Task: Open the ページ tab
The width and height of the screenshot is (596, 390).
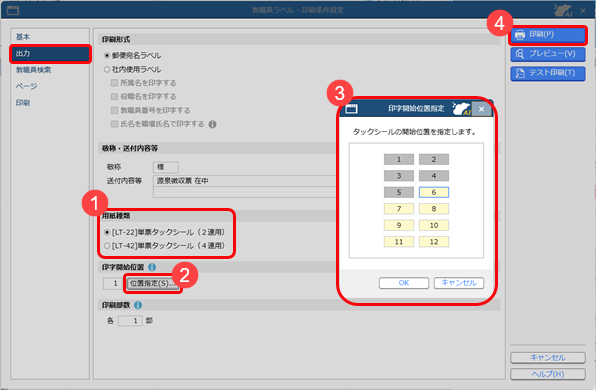Action: (x=50, y=86)
